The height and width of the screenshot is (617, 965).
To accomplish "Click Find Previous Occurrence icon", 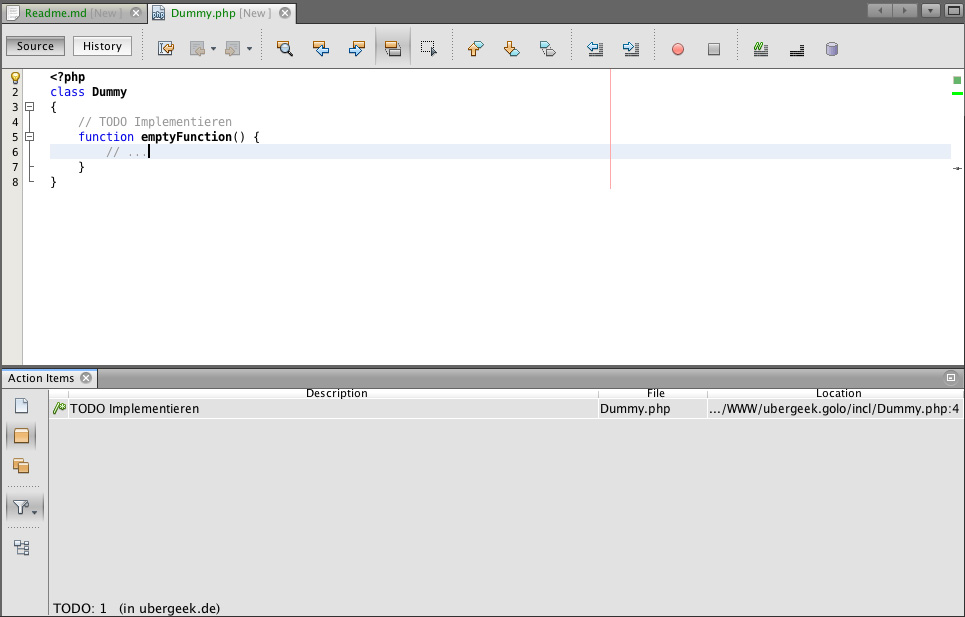I will pos(321,49).
